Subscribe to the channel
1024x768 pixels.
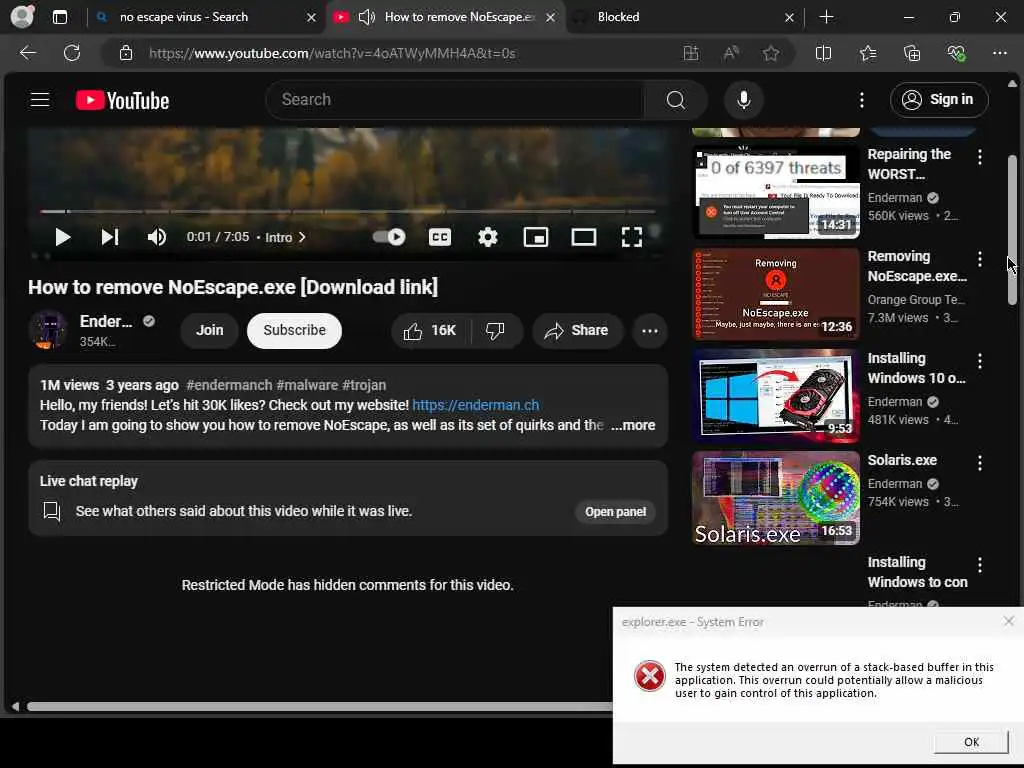tap(294, 330)
